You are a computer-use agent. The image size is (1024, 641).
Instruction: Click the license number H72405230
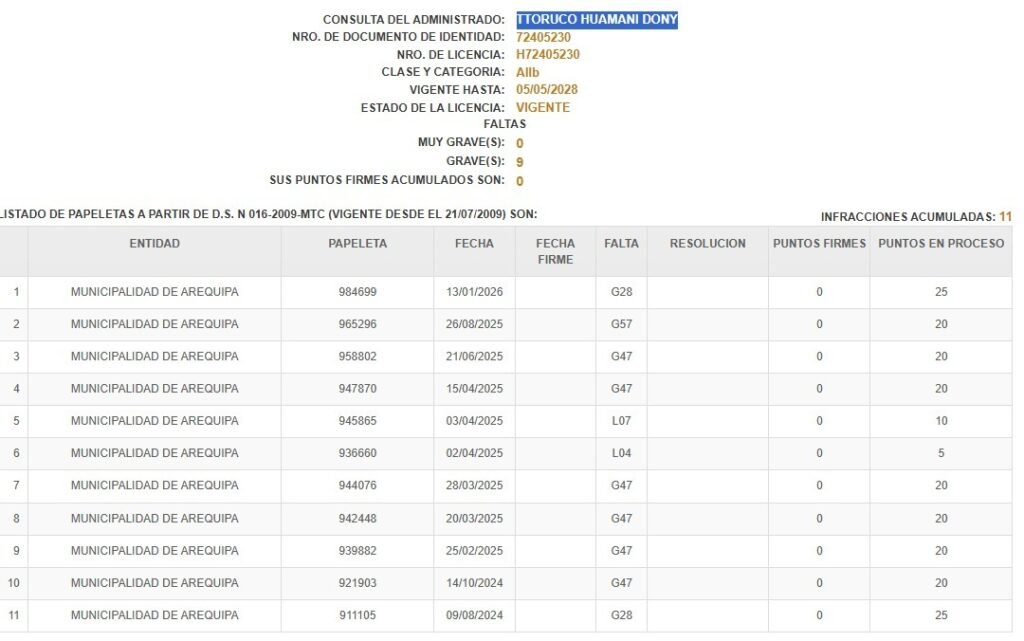pos(547,55)
